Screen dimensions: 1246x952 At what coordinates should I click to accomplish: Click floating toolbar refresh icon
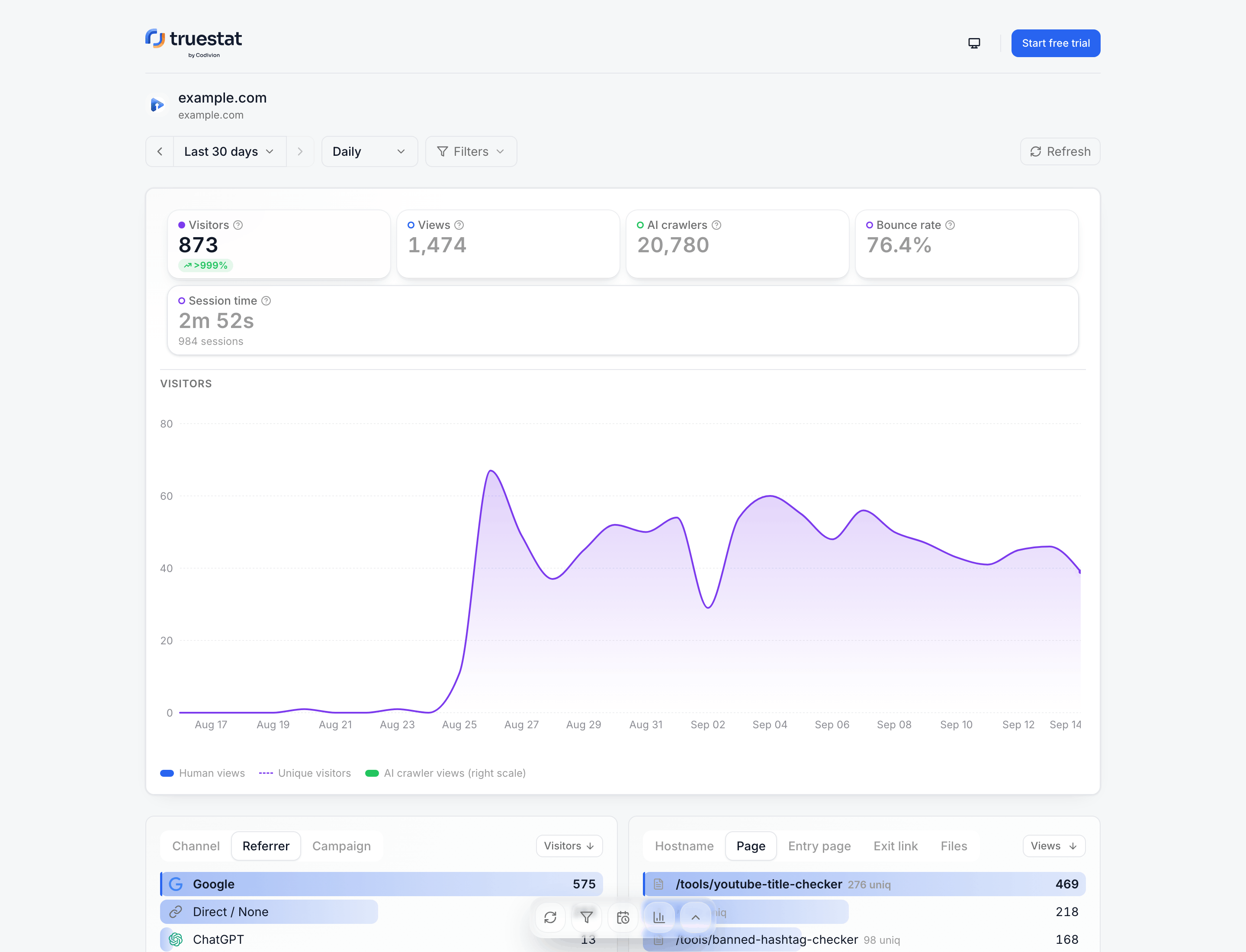click(550, 917)
